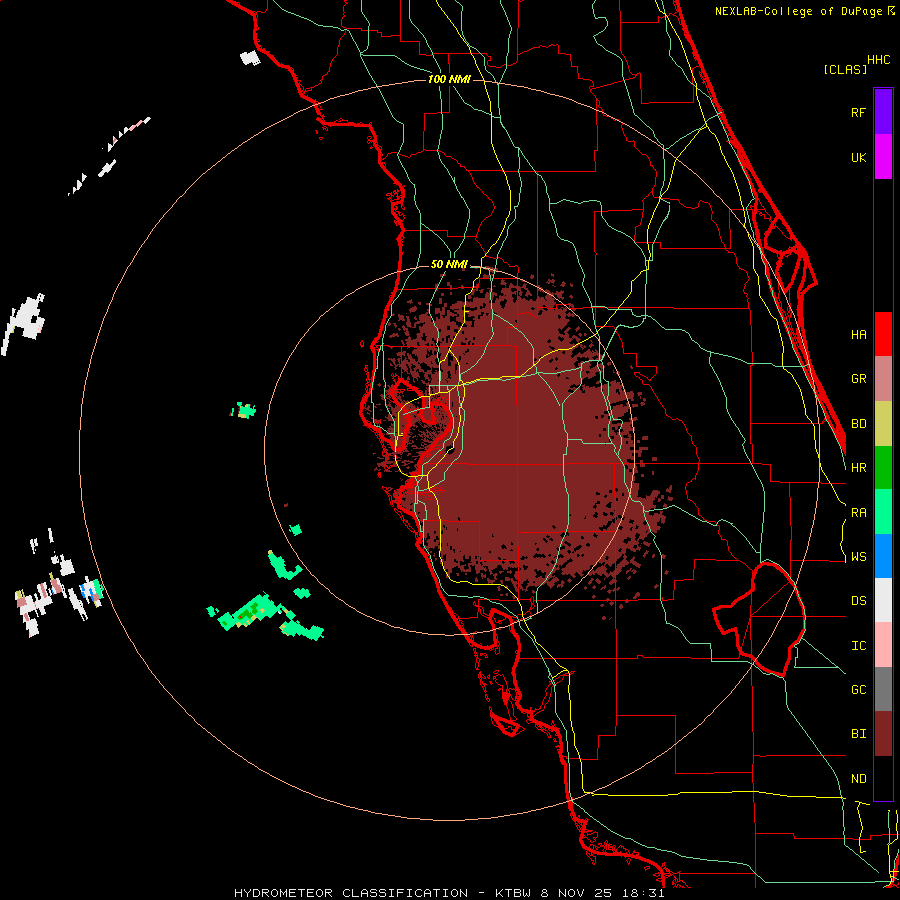Click the 'HR' legend label
The height and width of the screenshot is (900, 900).
[x=858, y=468]
